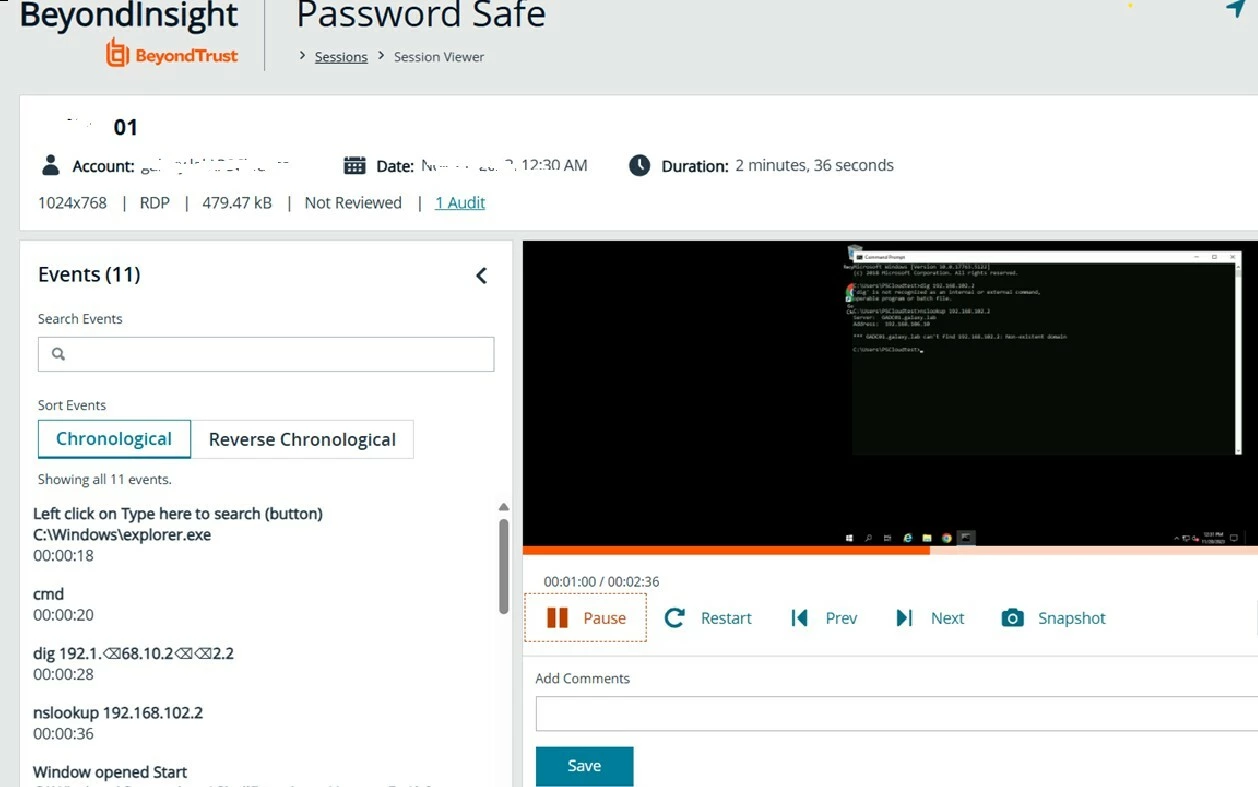The height and width of the screenshot is (787, 1258).
Task: Click the events list scroll up arrow
Action: click(x=503, y=507)
